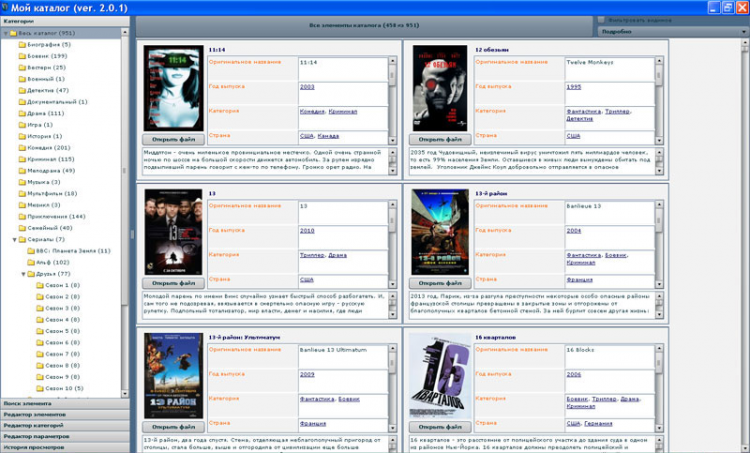Select the Игра (1) category
750x453 pixels.
40,125
